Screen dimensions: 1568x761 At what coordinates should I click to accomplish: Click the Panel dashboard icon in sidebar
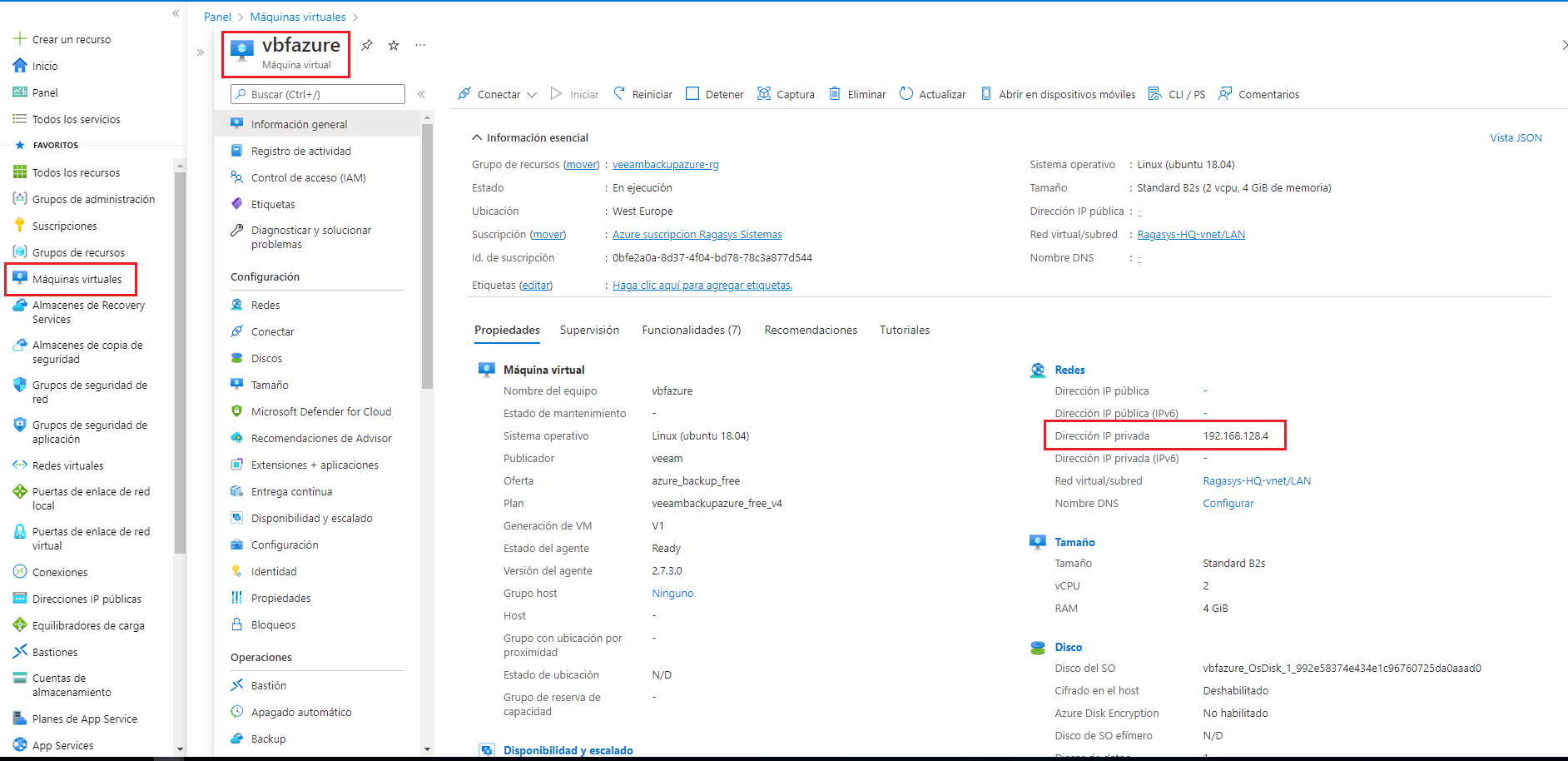(x=20, y=92)
